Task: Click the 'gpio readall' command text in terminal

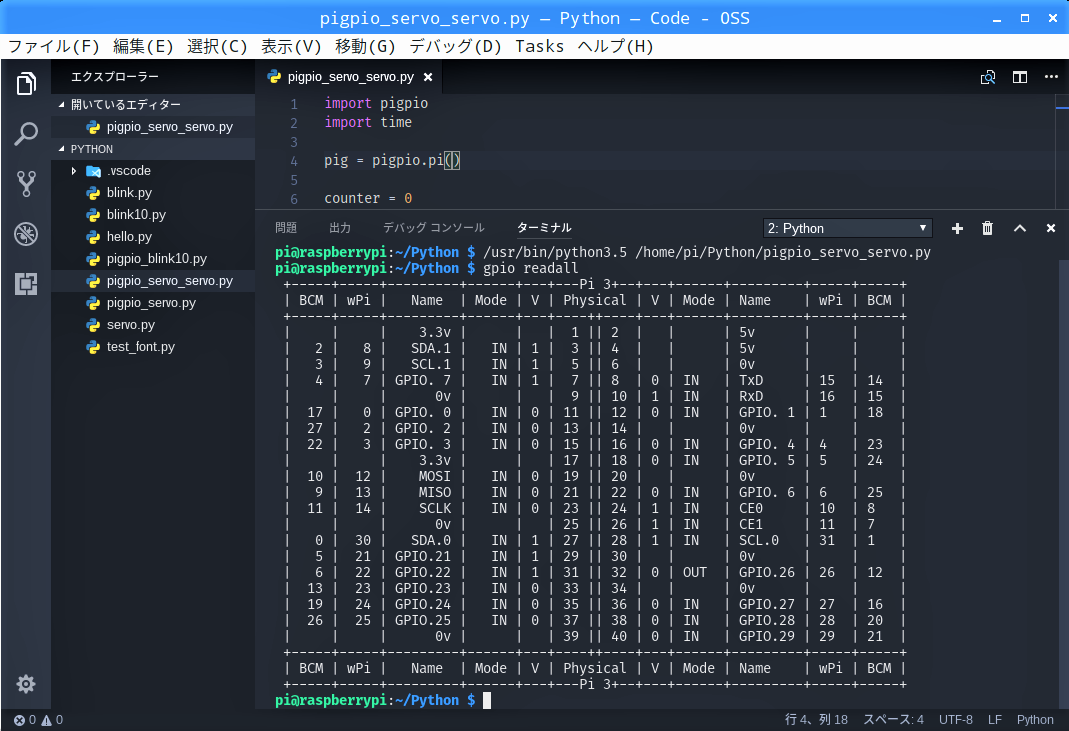Action: pos(530,268)
